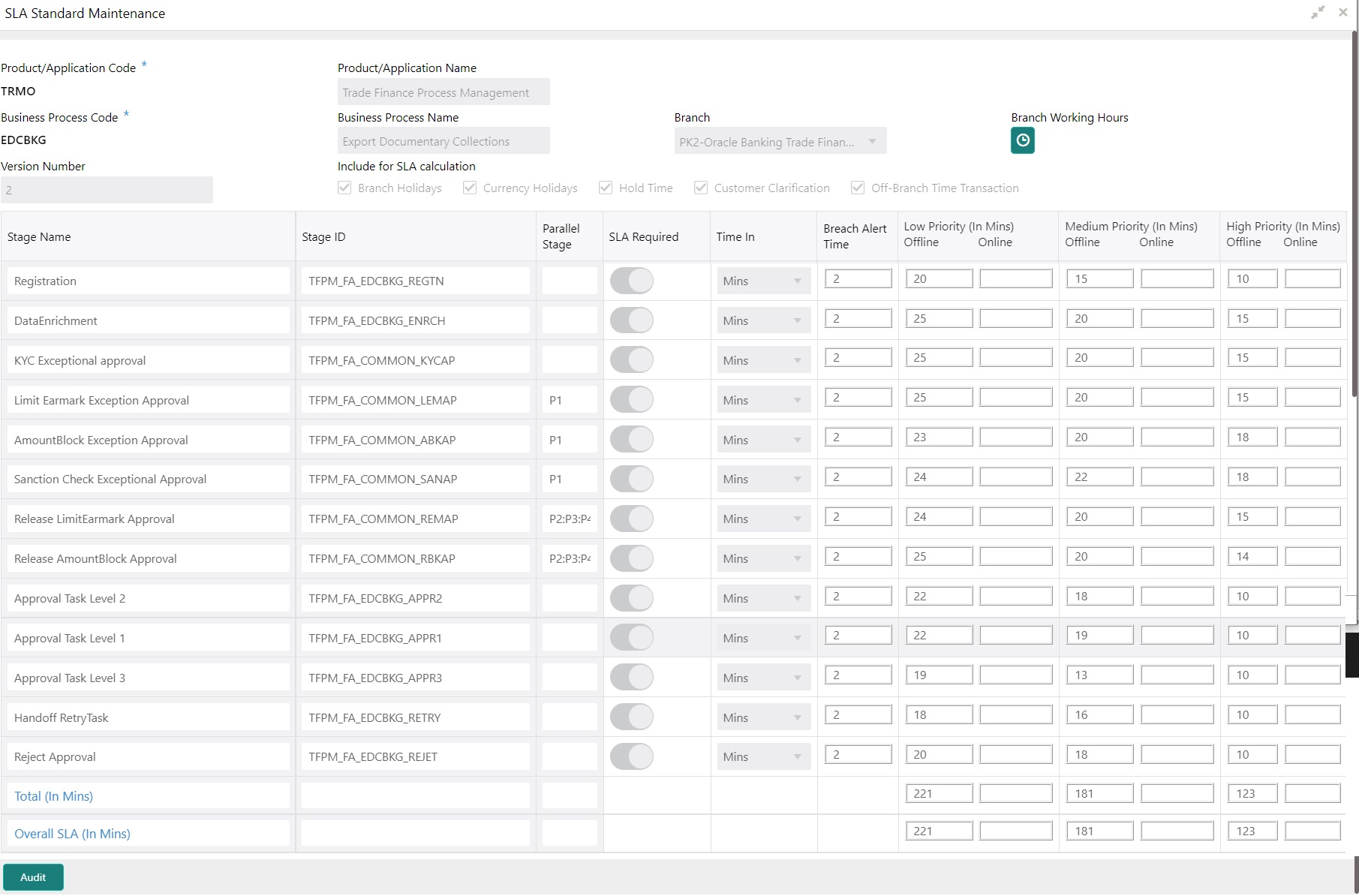Toggle Off-Branch Time Transaction checkbox

click(858, 188)
